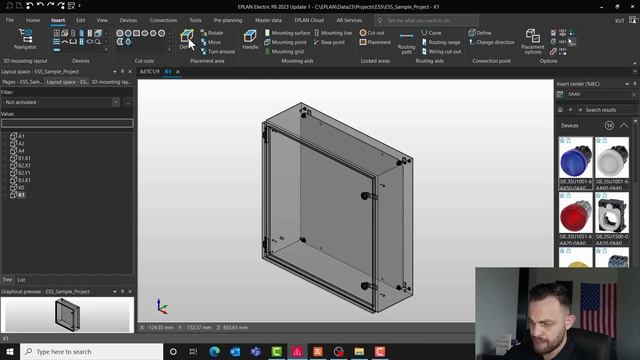Favorite the red pushbutton device

(x=562, y=196)
